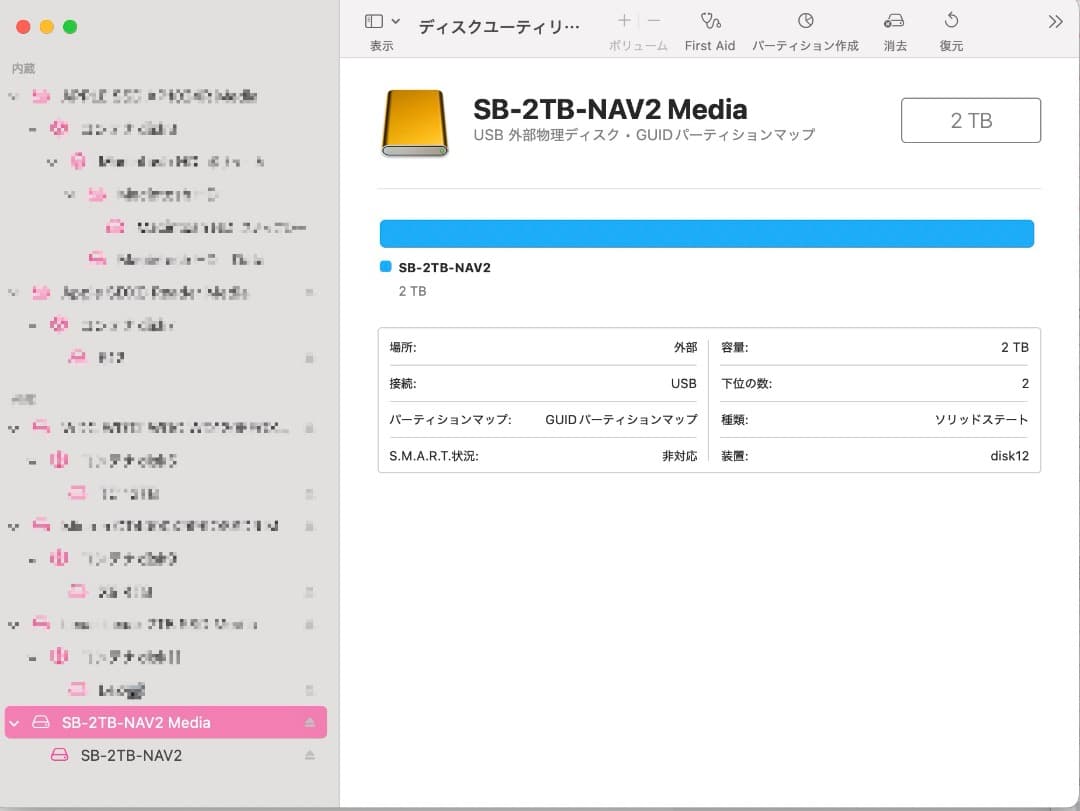This screenshot has height=811, width=1080.
Task: Click the blue legend swatch beside SB-2TB-NAV2
Action: (x=384, y=266)
